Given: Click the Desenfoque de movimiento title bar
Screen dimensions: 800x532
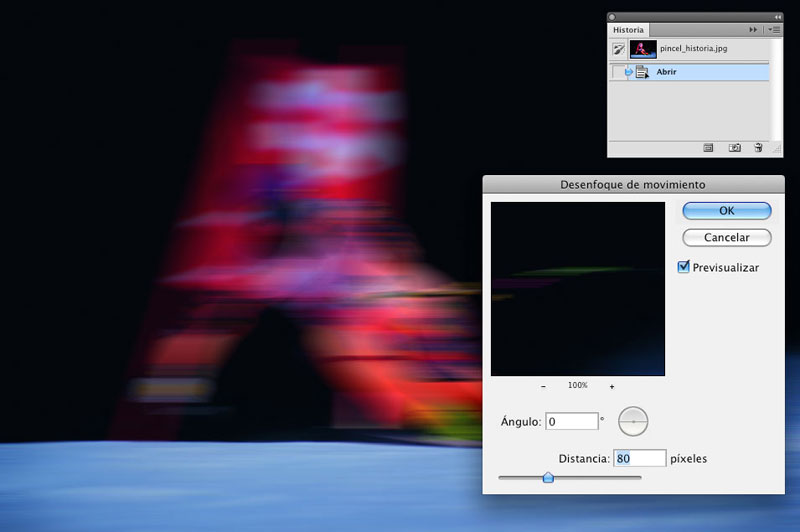Looking at the screenshot, I should (633, 184).
